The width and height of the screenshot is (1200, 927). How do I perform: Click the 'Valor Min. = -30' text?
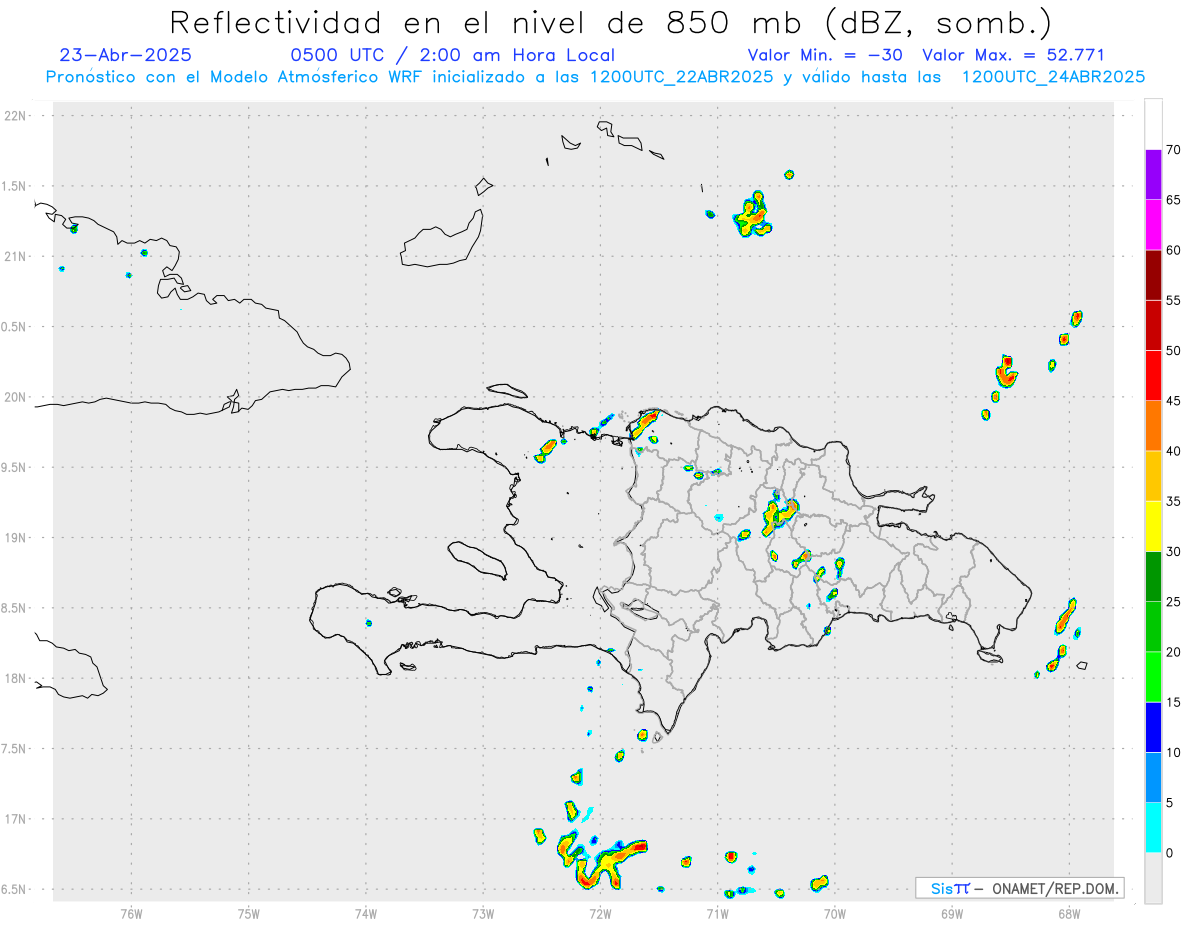[826, 55]
